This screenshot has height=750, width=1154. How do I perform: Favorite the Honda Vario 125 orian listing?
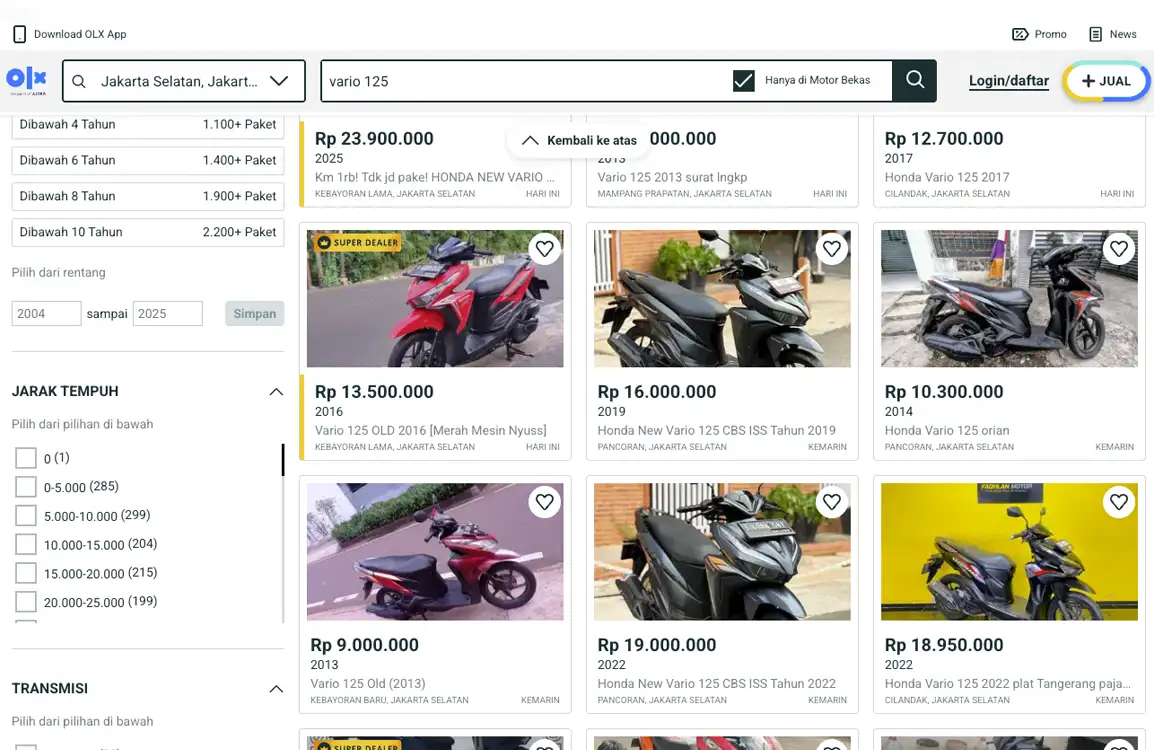[x=1119, y=249]
